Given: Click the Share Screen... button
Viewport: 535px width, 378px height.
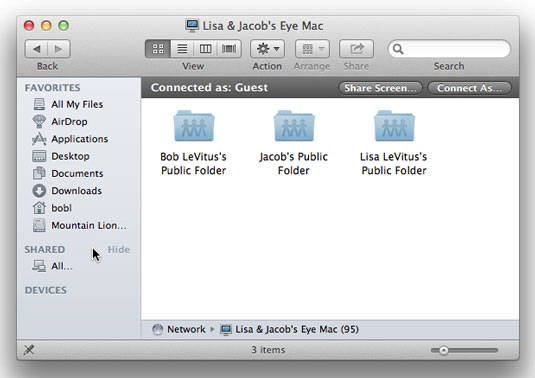Looking at the screenshot, I should click(x=380, y=88).
